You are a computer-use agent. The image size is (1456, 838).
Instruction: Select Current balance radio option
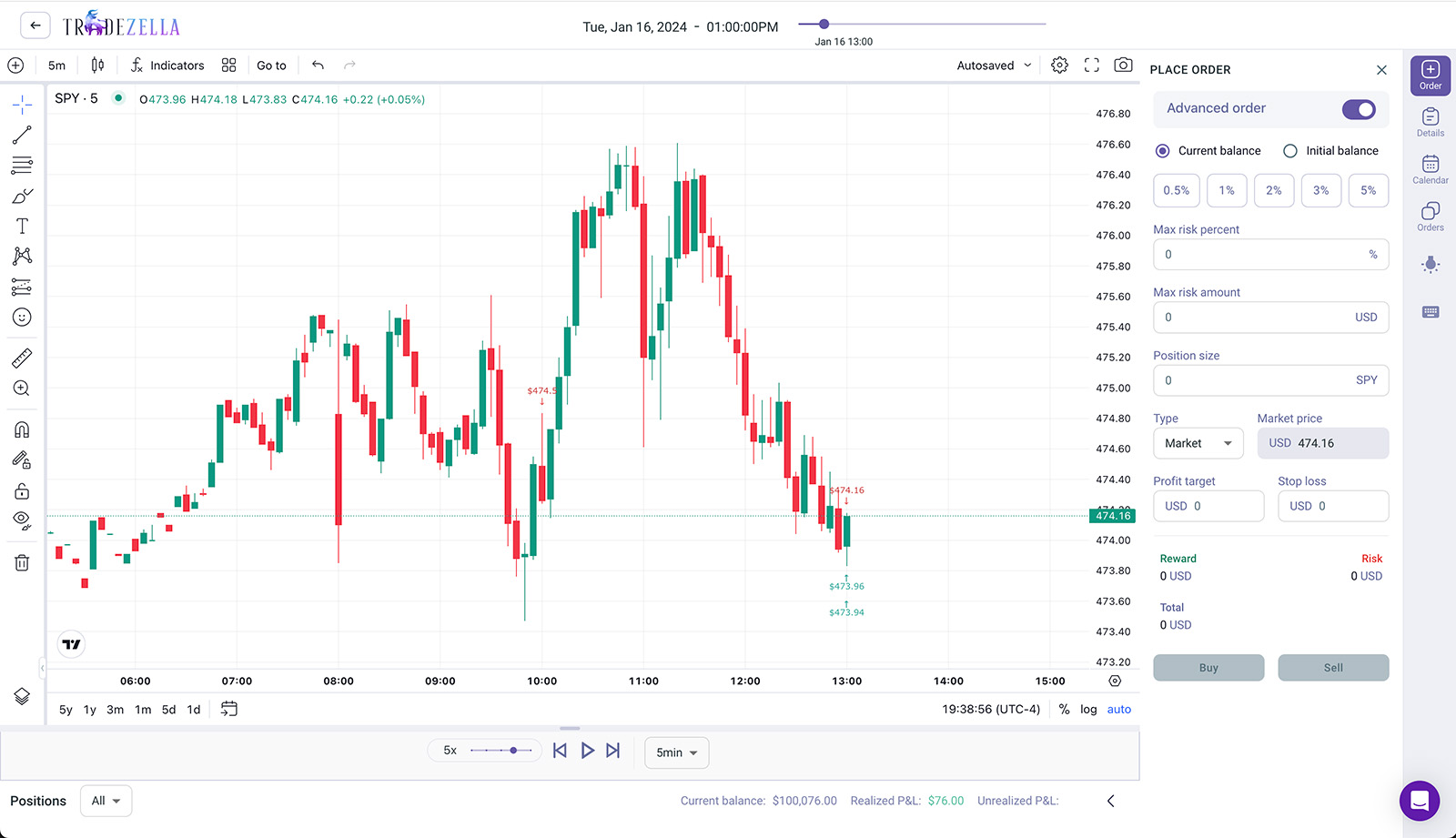(x=1162, y=151)
